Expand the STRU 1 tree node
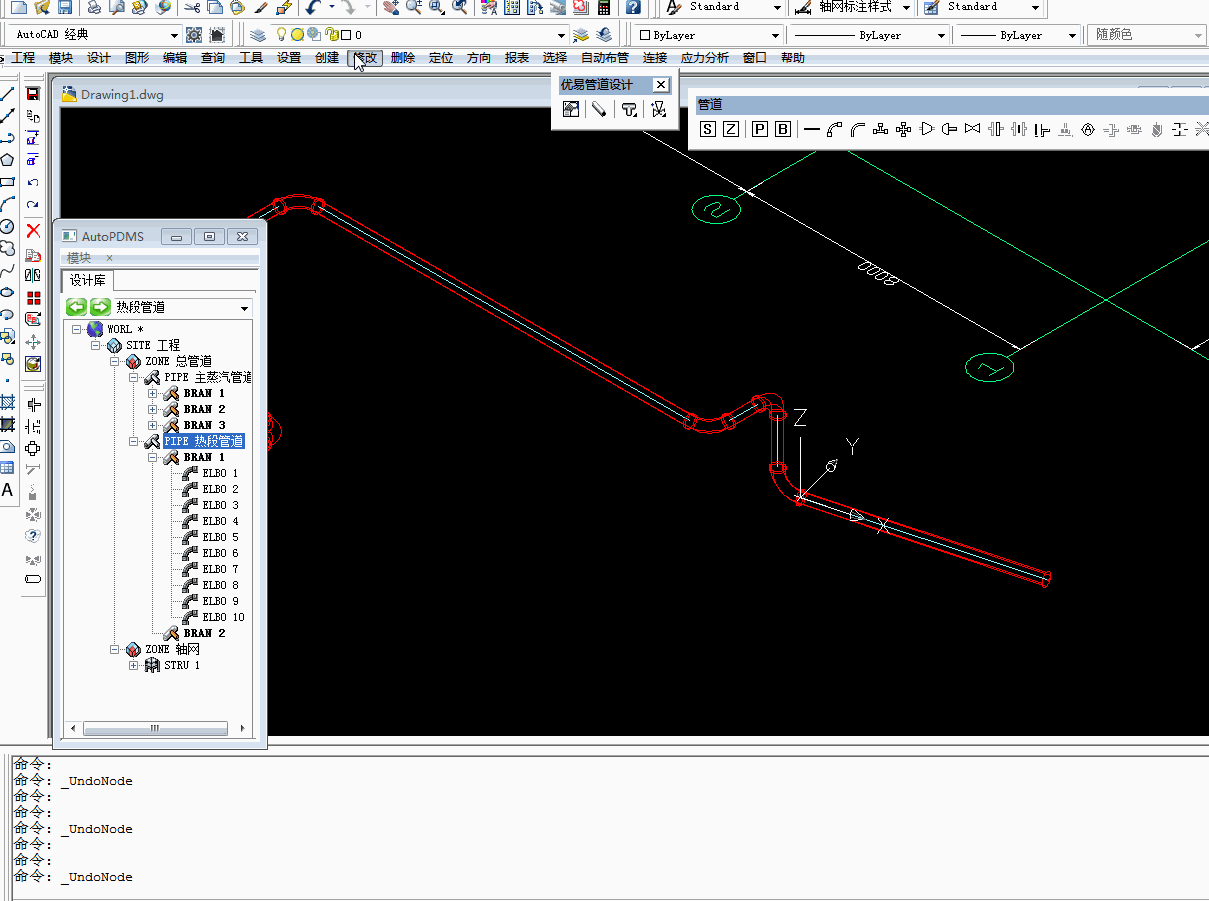Image resolution: width=1209 pixels, height=901 pixels. pyautogui.click(x=134, y=665)
